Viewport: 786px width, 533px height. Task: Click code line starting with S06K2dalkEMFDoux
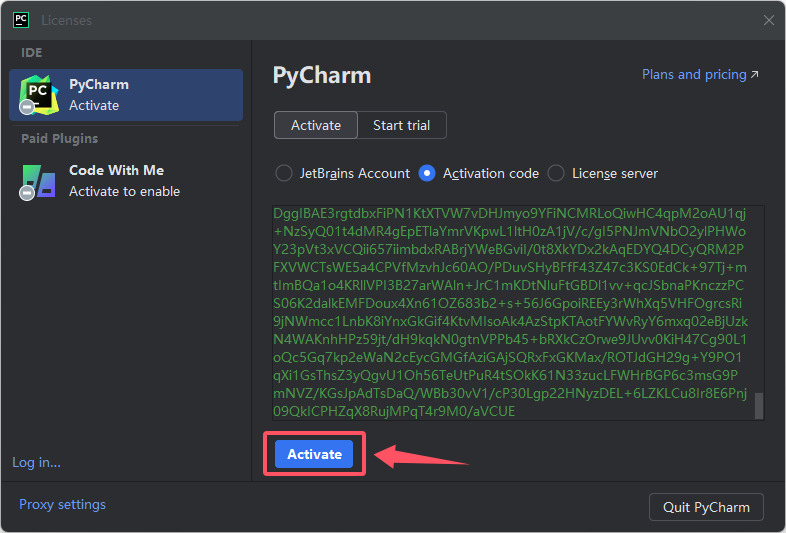pos(507,303)
